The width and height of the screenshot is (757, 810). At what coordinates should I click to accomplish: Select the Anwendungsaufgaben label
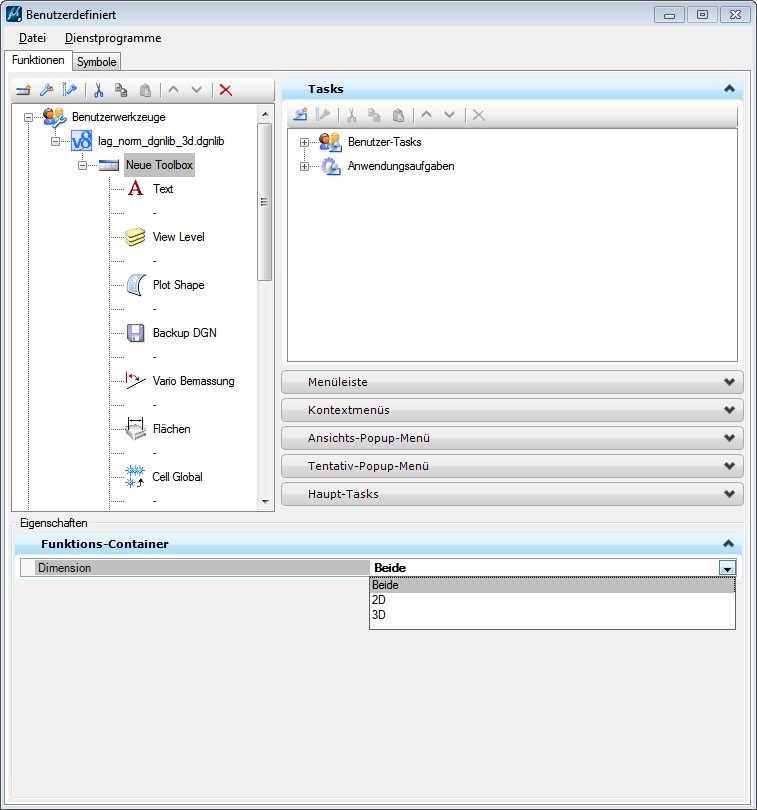pos(401,166)
